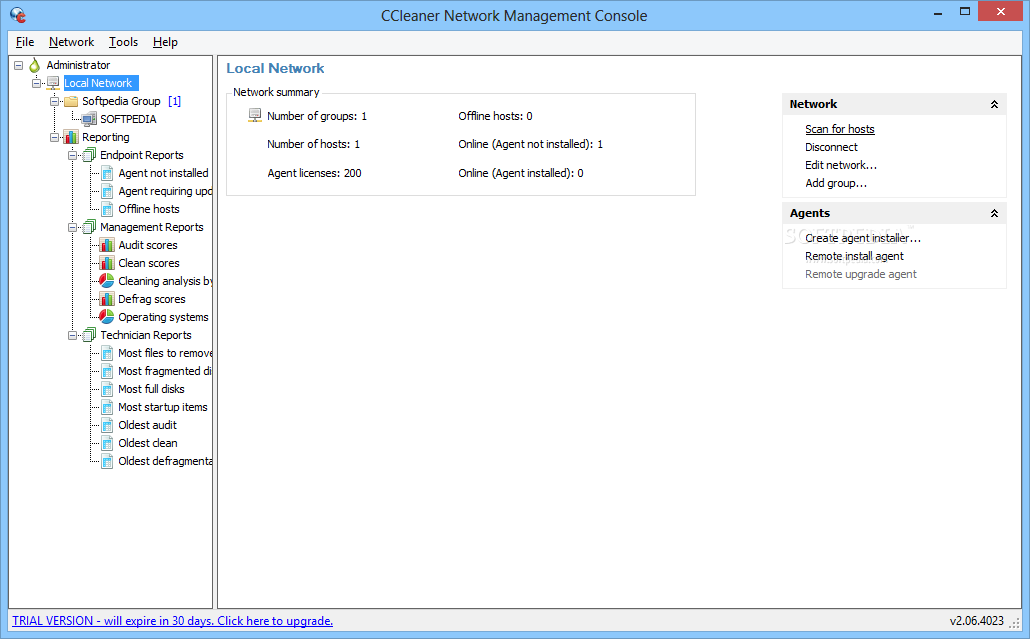
Task: Click Scan for hosts link
Action: [x=840, y=129]
